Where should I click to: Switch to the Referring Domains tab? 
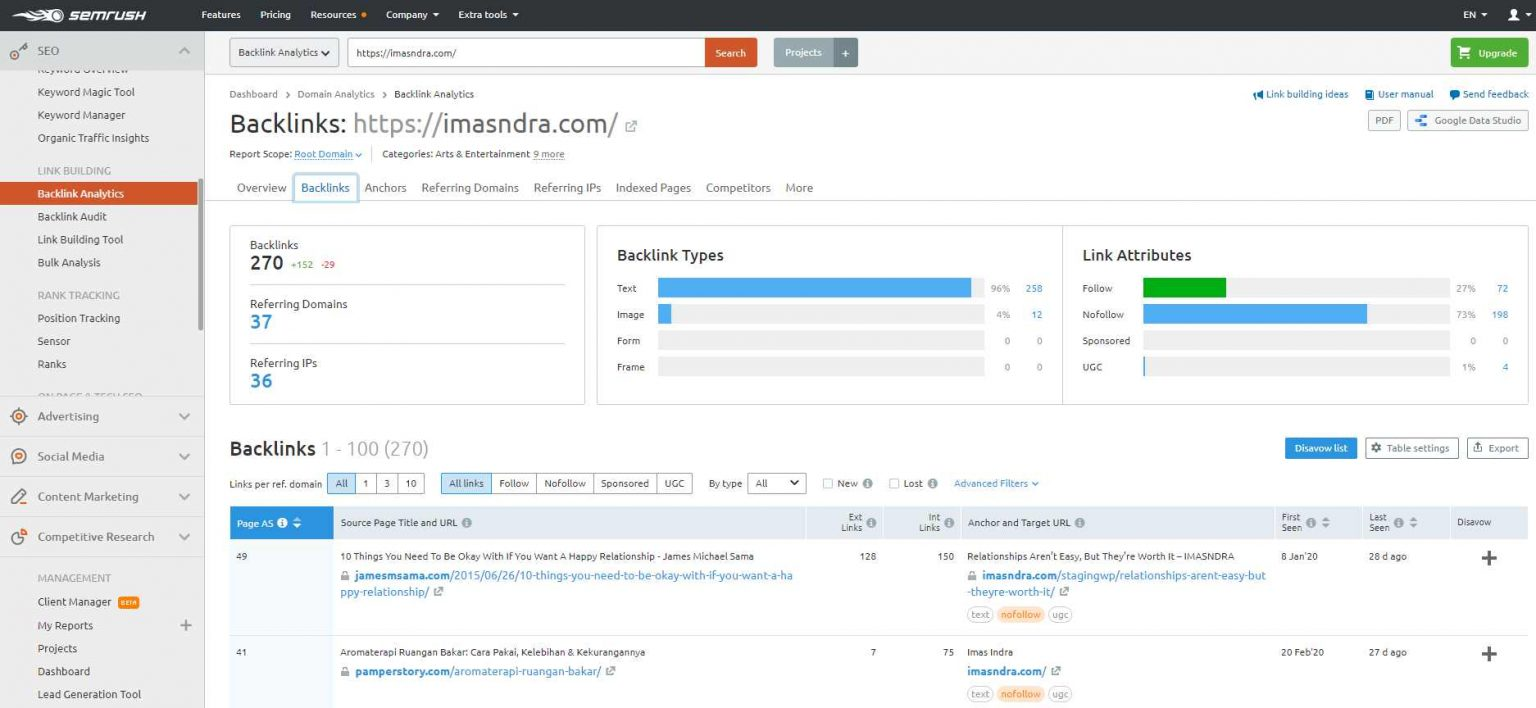470,188
